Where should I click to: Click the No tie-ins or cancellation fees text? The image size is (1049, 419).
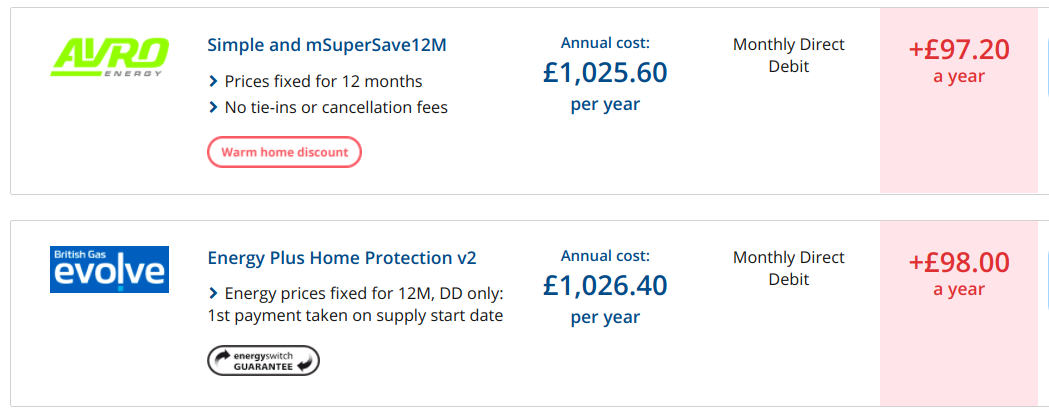click(x=336, y=107)
